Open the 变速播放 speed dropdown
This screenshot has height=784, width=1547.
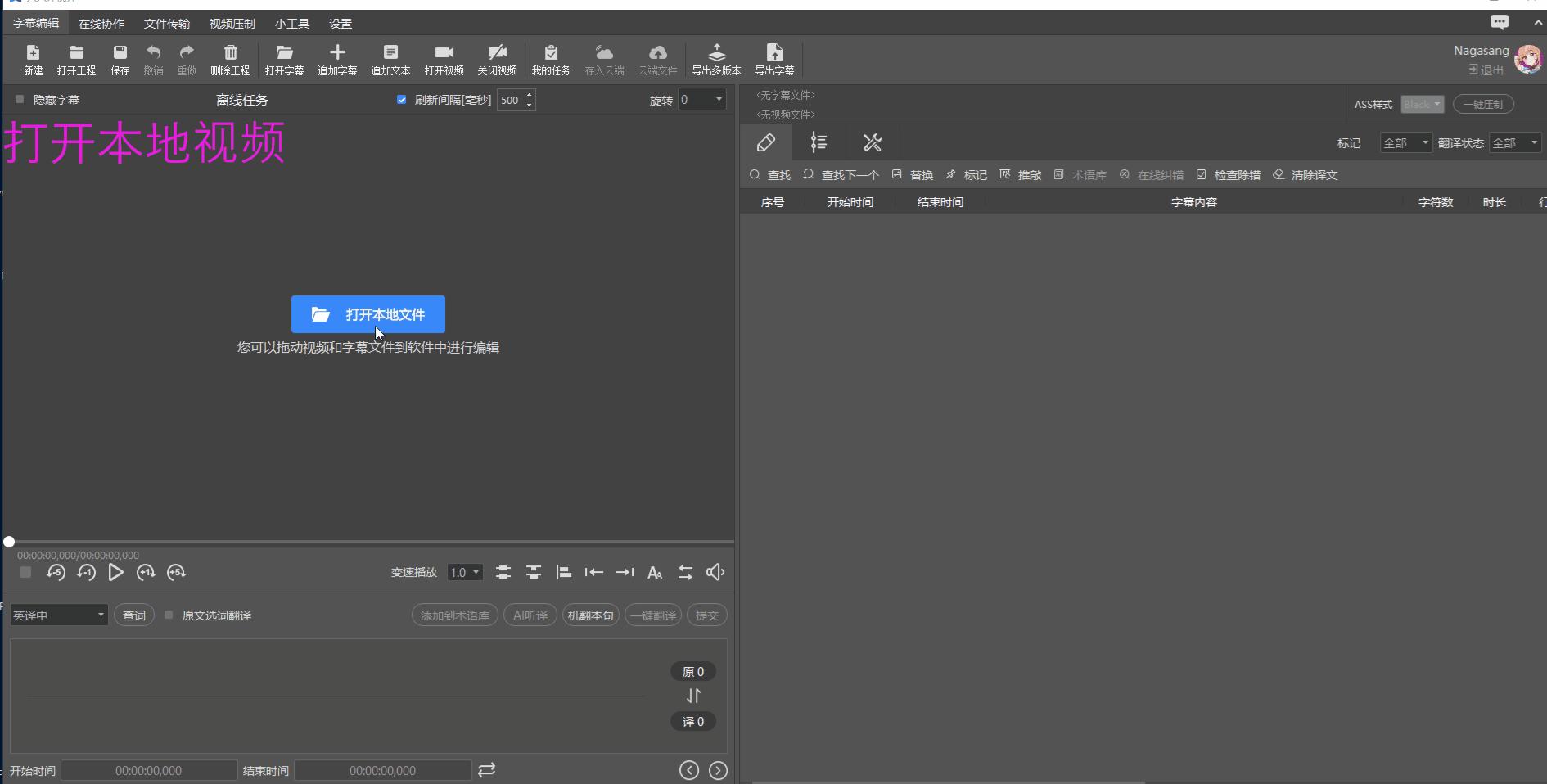pyautogui.click(x=464, y=572)
